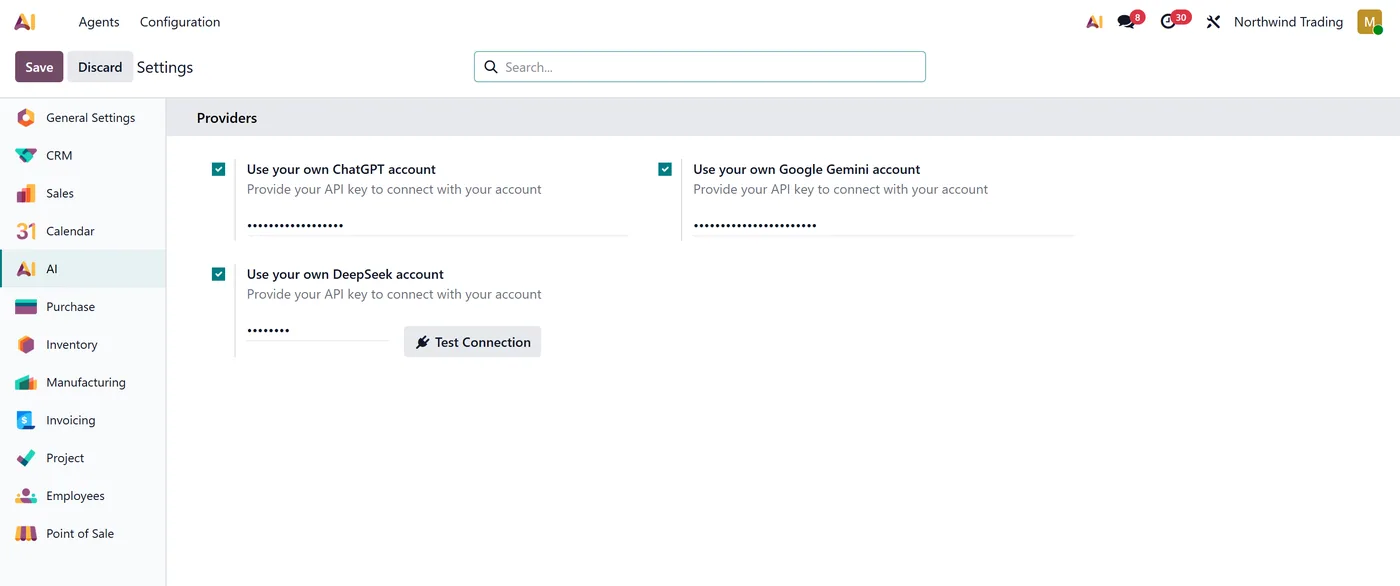Click the Project sidebar label

pyautogui.click(x=65, y=458)
